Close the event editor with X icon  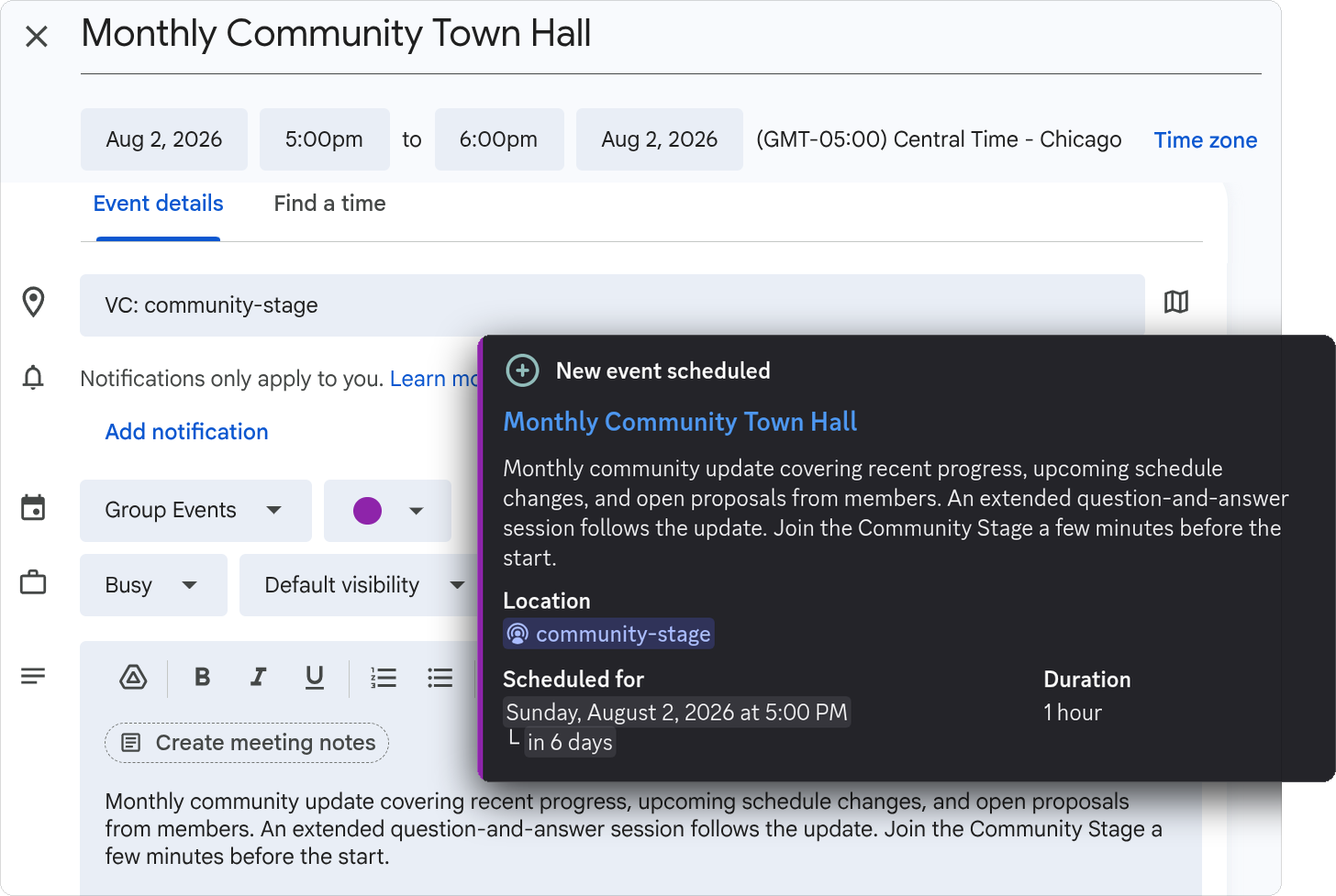[x=37, y=37]
